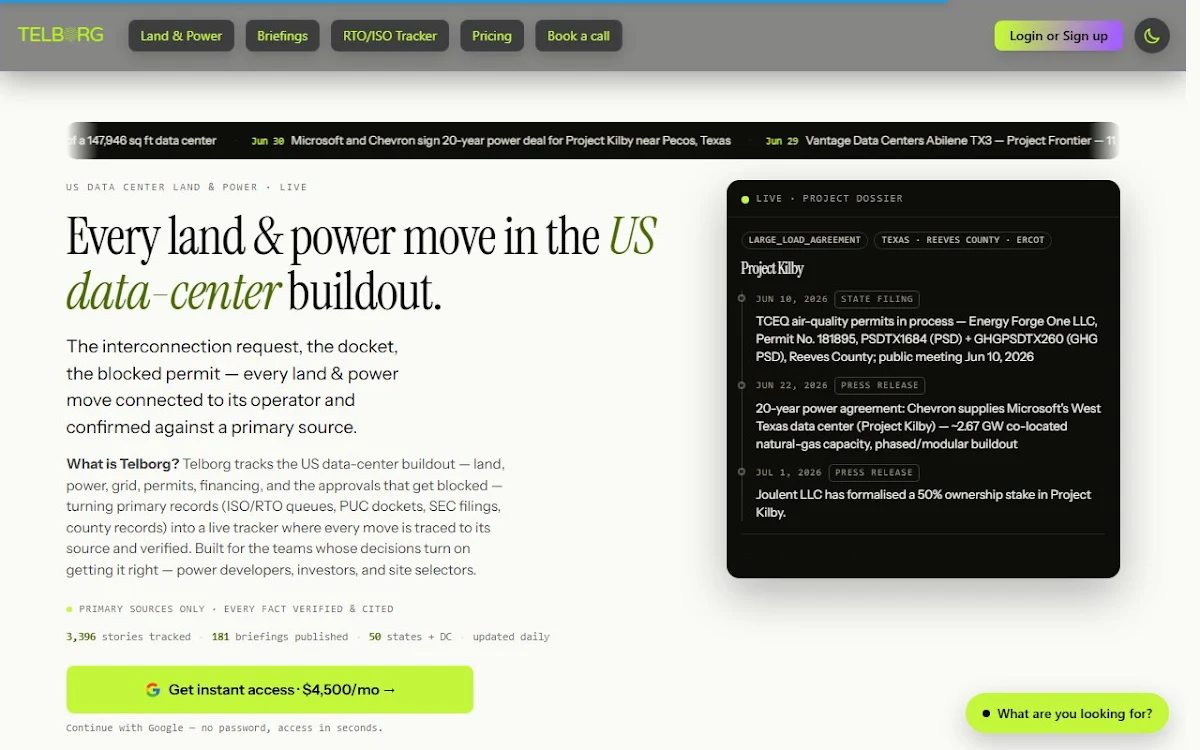
Task: Open Joulent LLC 50% ownership entry
Action: [924, 503]
